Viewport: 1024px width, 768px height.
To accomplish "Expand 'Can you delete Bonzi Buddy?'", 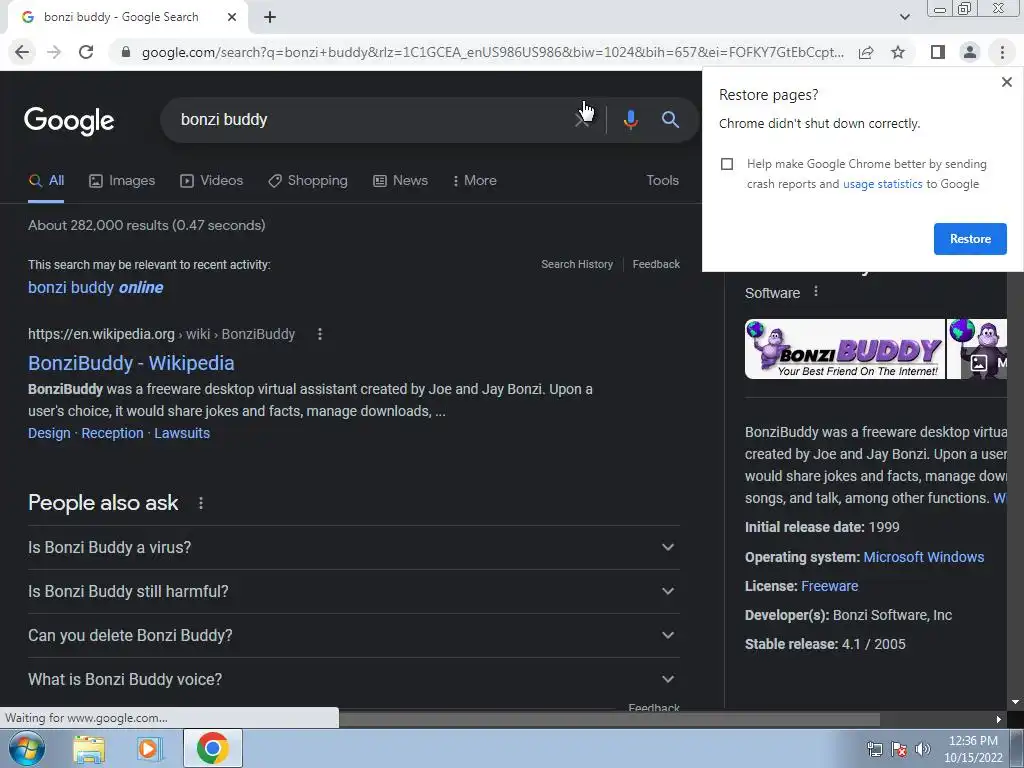I will (353, 635).
